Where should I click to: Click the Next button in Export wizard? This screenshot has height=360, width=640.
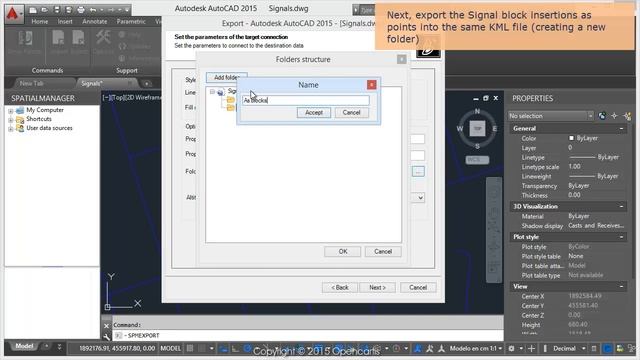tap(377, 287)
